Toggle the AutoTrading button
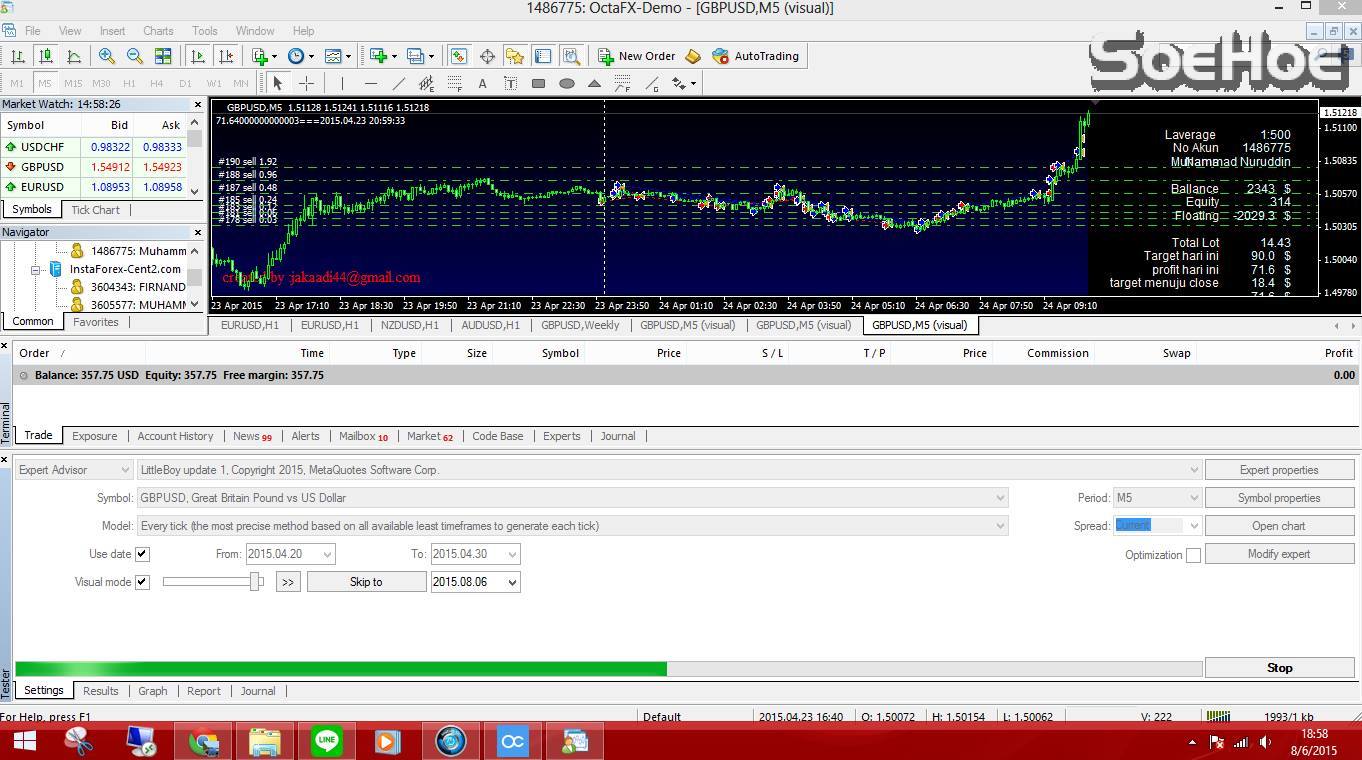This screenshot has height=760, width=1362. click(x=755, y=56)
